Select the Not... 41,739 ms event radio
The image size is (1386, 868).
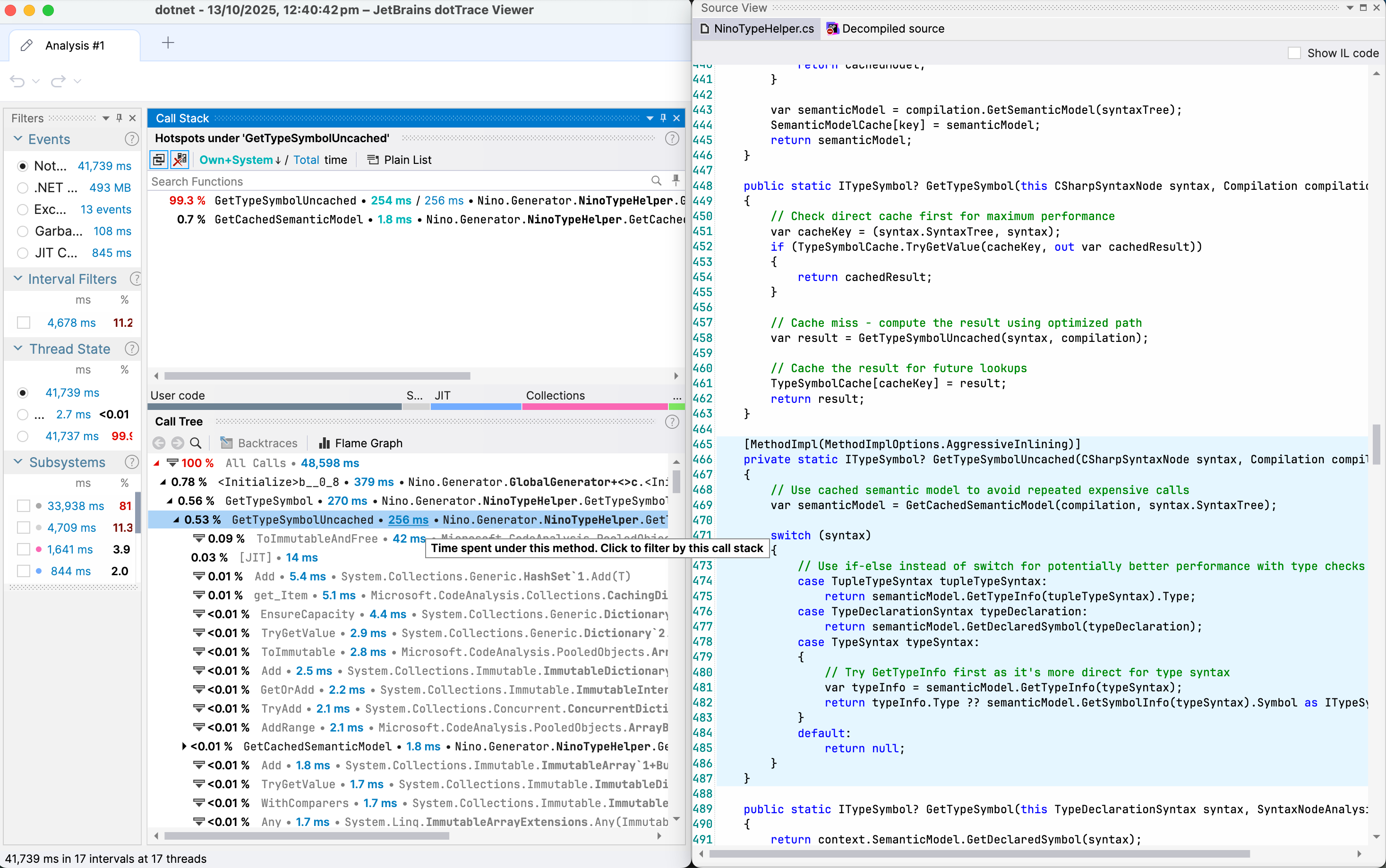pyautogui.click(x=22, y=166)
